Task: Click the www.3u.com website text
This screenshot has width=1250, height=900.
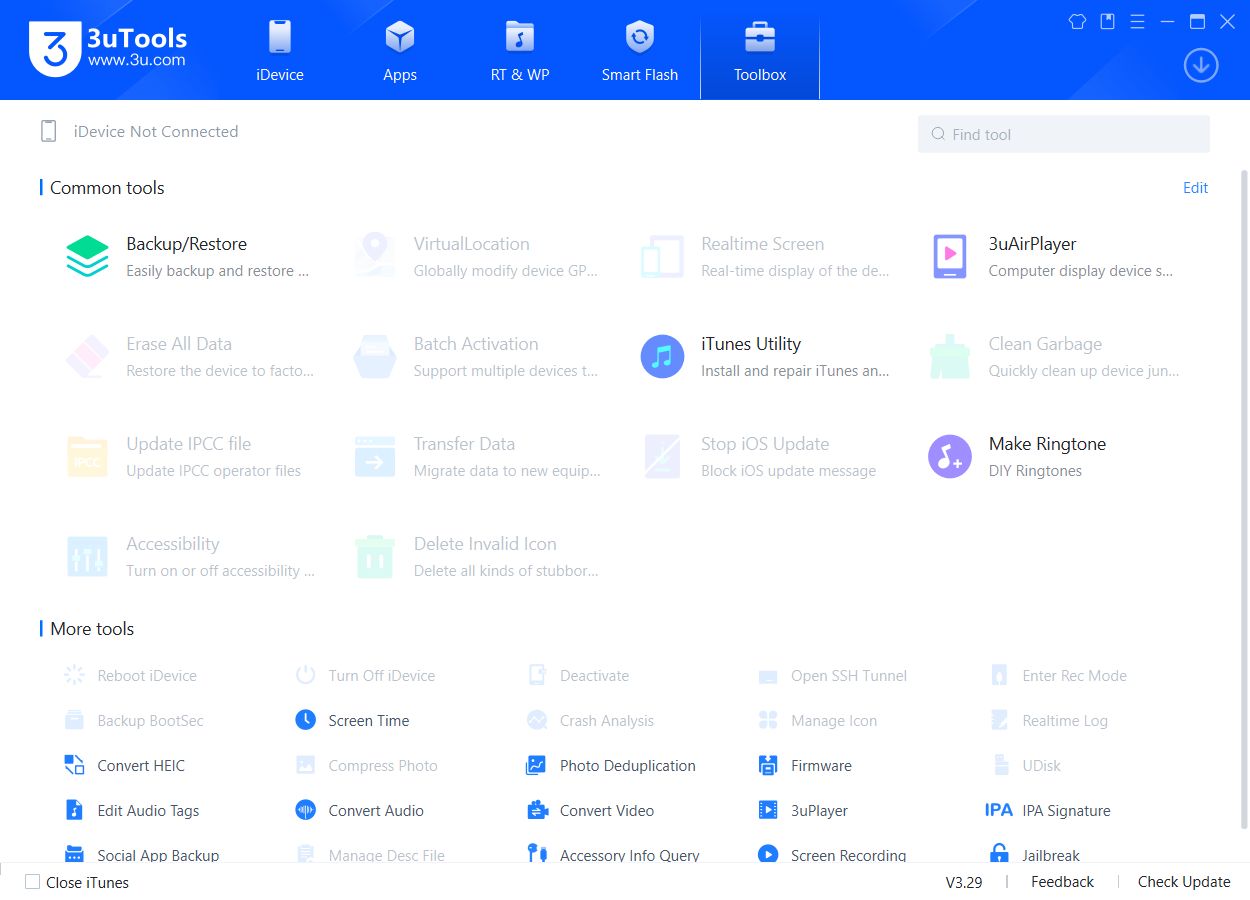Action: pos(137,60)
